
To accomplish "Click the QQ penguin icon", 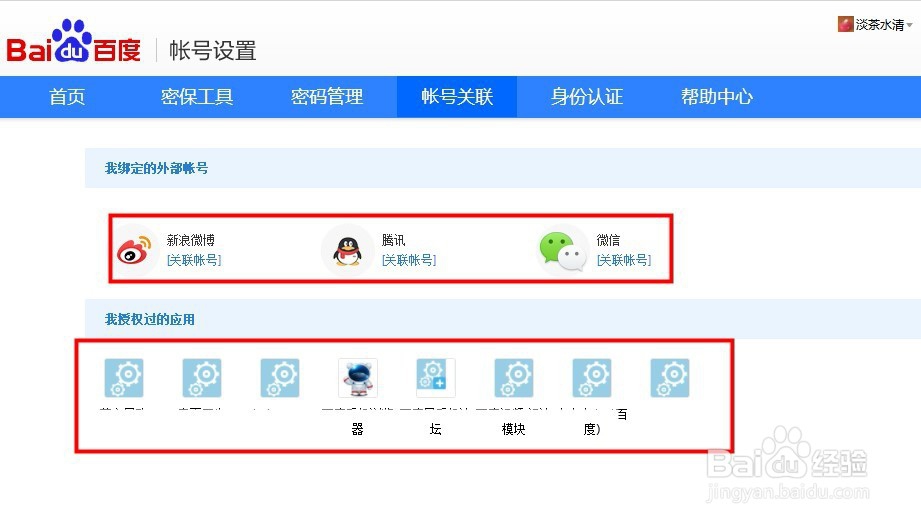I will tap(348, 251).
